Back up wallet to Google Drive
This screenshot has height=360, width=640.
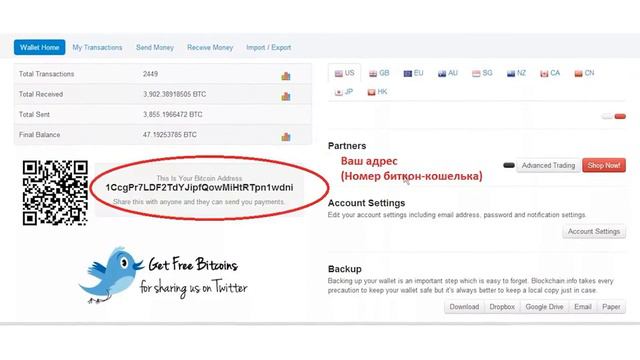[x=544, y=307]
